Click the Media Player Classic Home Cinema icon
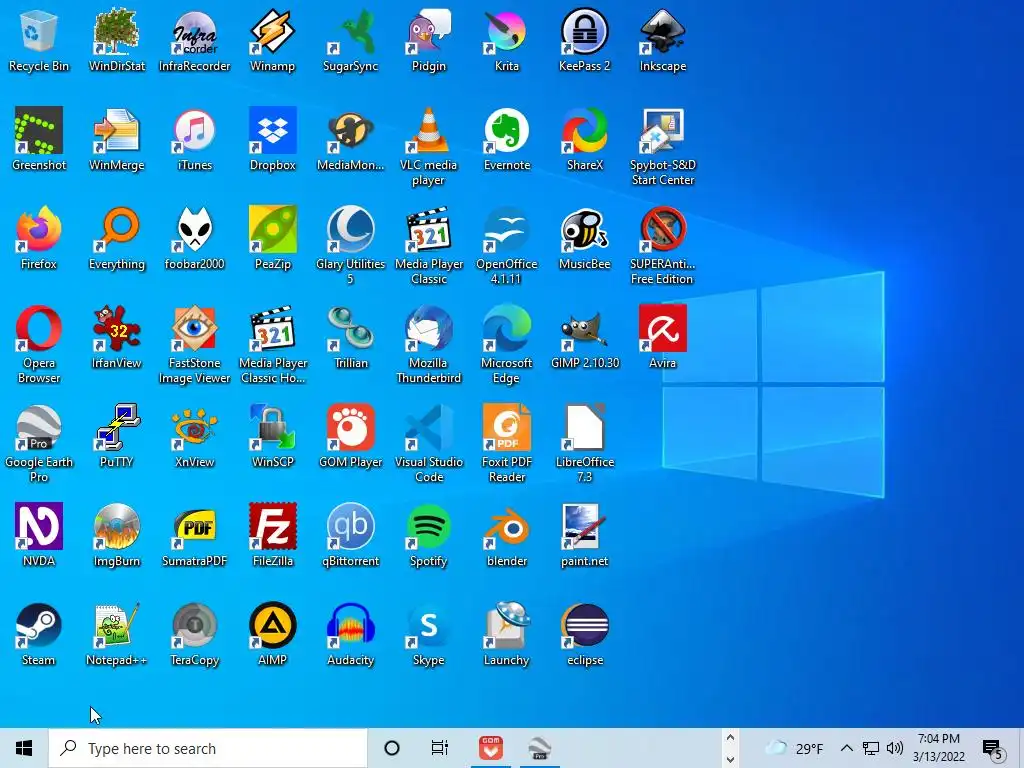Screen dimensions: 1024x768 coord(272,345)
